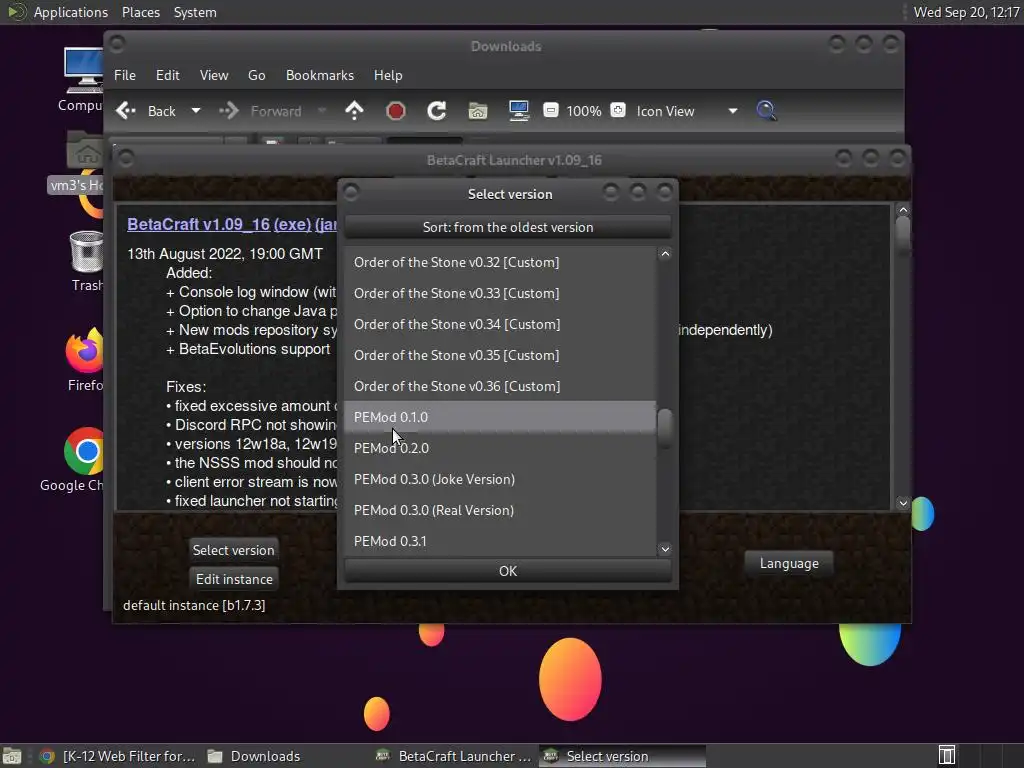Open the Help menu in Downloads

pos(388,75)
